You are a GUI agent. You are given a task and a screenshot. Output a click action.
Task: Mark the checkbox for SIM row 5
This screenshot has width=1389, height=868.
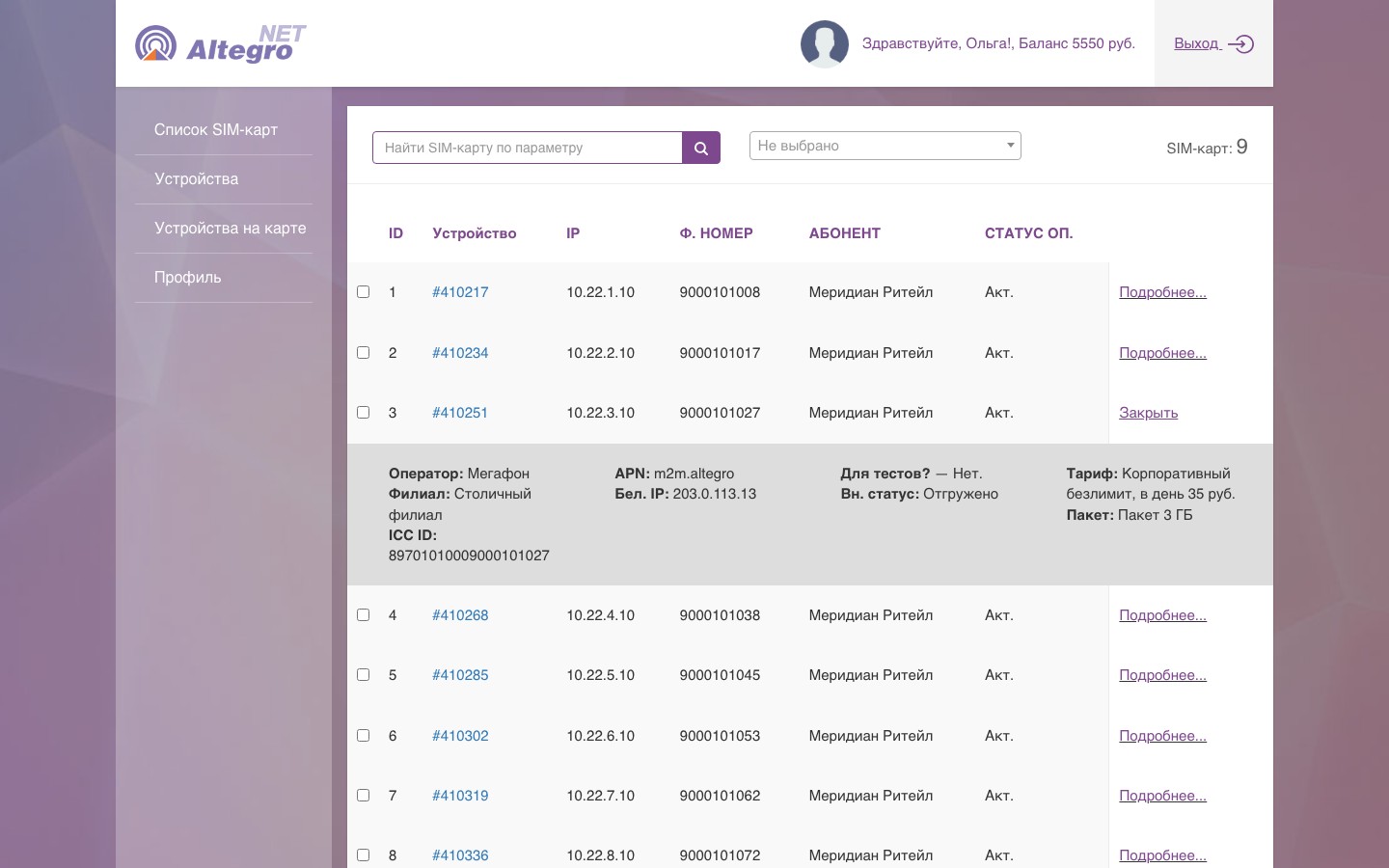364,674
